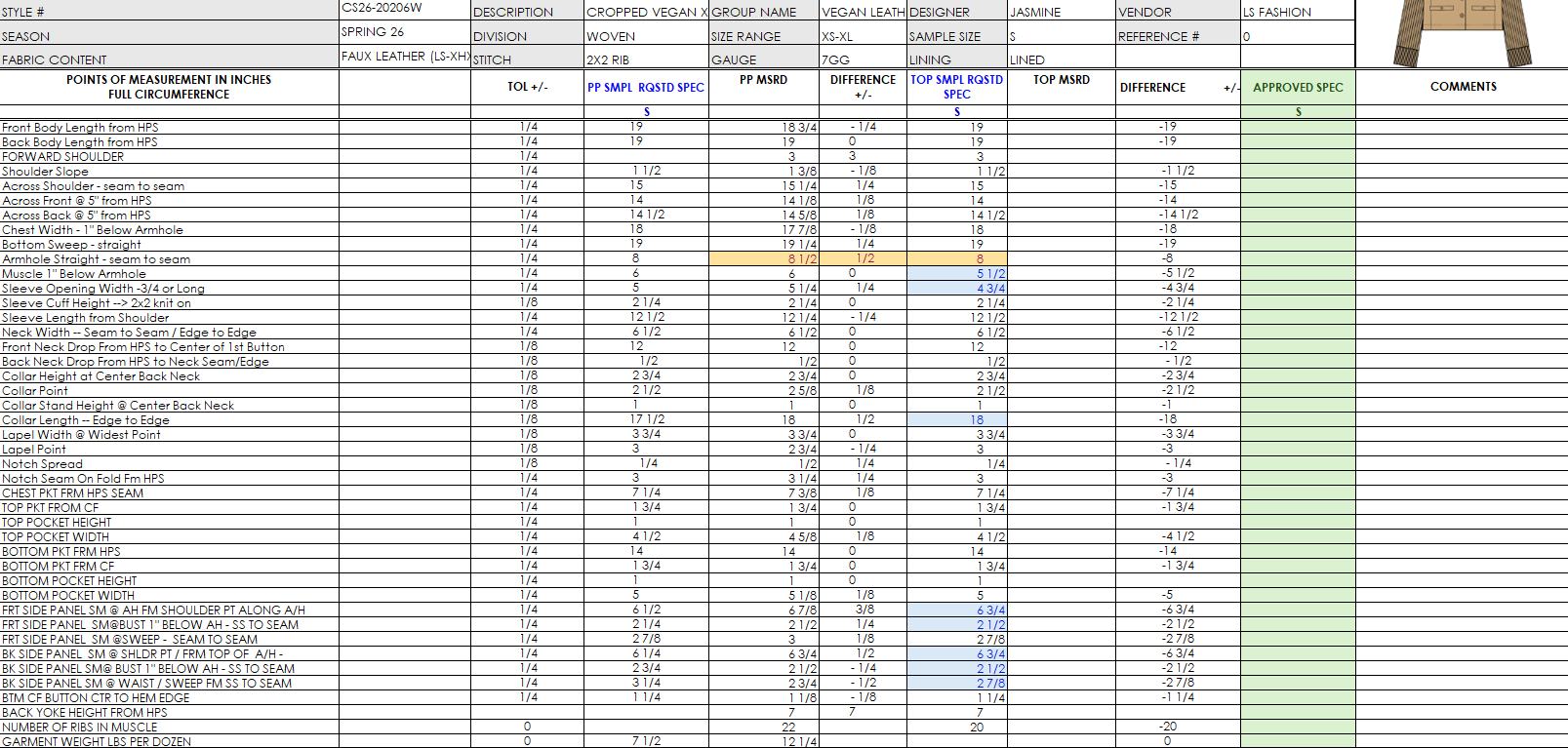1568x748 pixels.
Task: Click the FAUX LEATHER fabric content cell
Action: (x=405, y=57)
